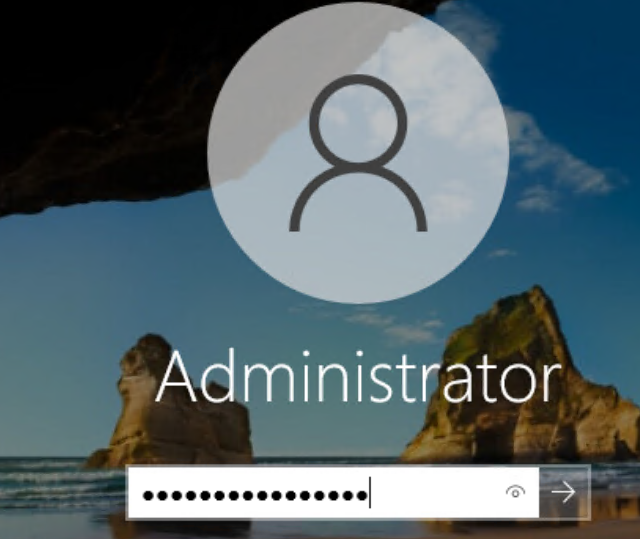640x539 pixels.
Task: Click the blank space inside the password box
Action: coord(437,492)
